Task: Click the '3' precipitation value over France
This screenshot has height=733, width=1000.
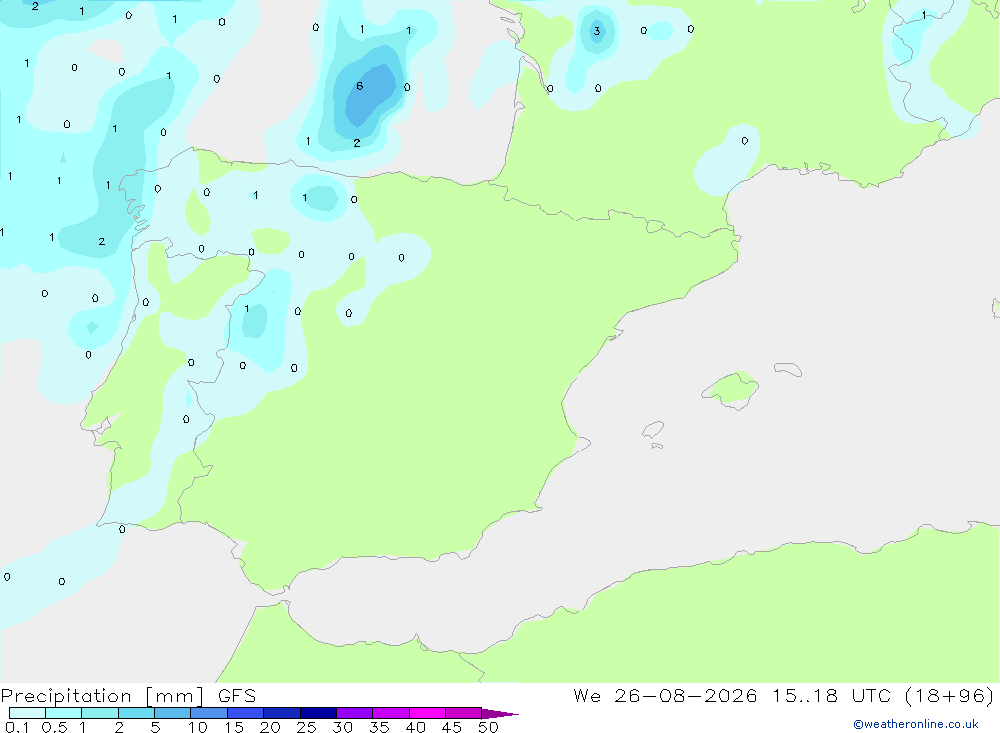Action: pyautogui.click(x=597, y=31)
